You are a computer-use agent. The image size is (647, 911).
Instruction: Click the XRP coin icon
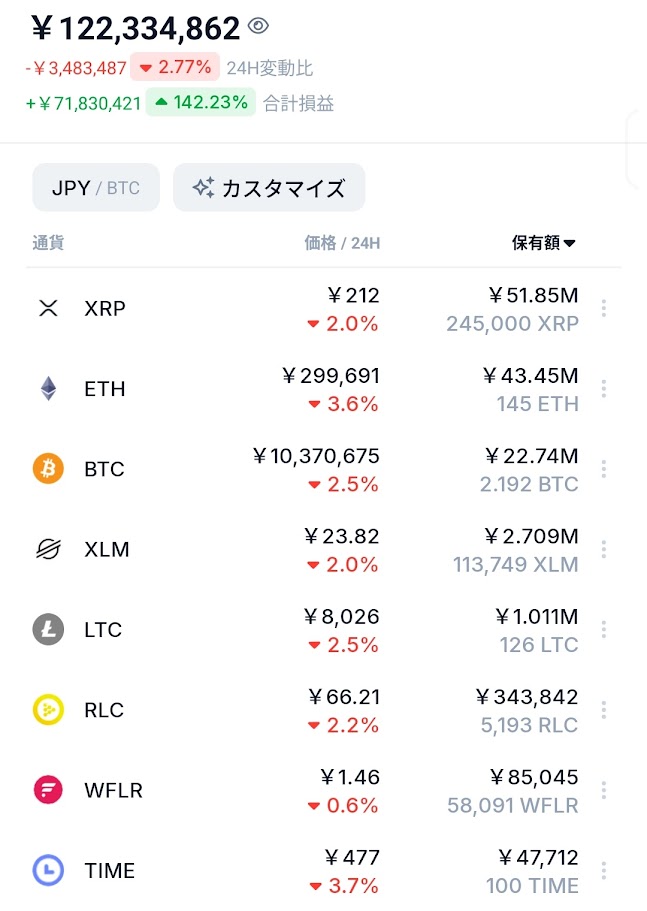pos(48,308)
